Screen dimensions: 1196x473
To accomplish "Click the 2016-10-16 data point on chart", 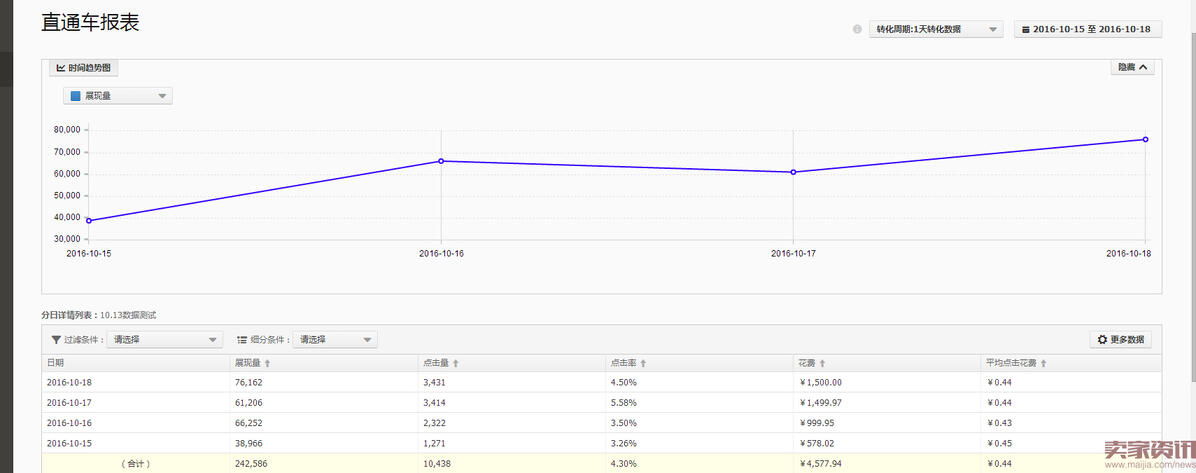I will [441, 161].
